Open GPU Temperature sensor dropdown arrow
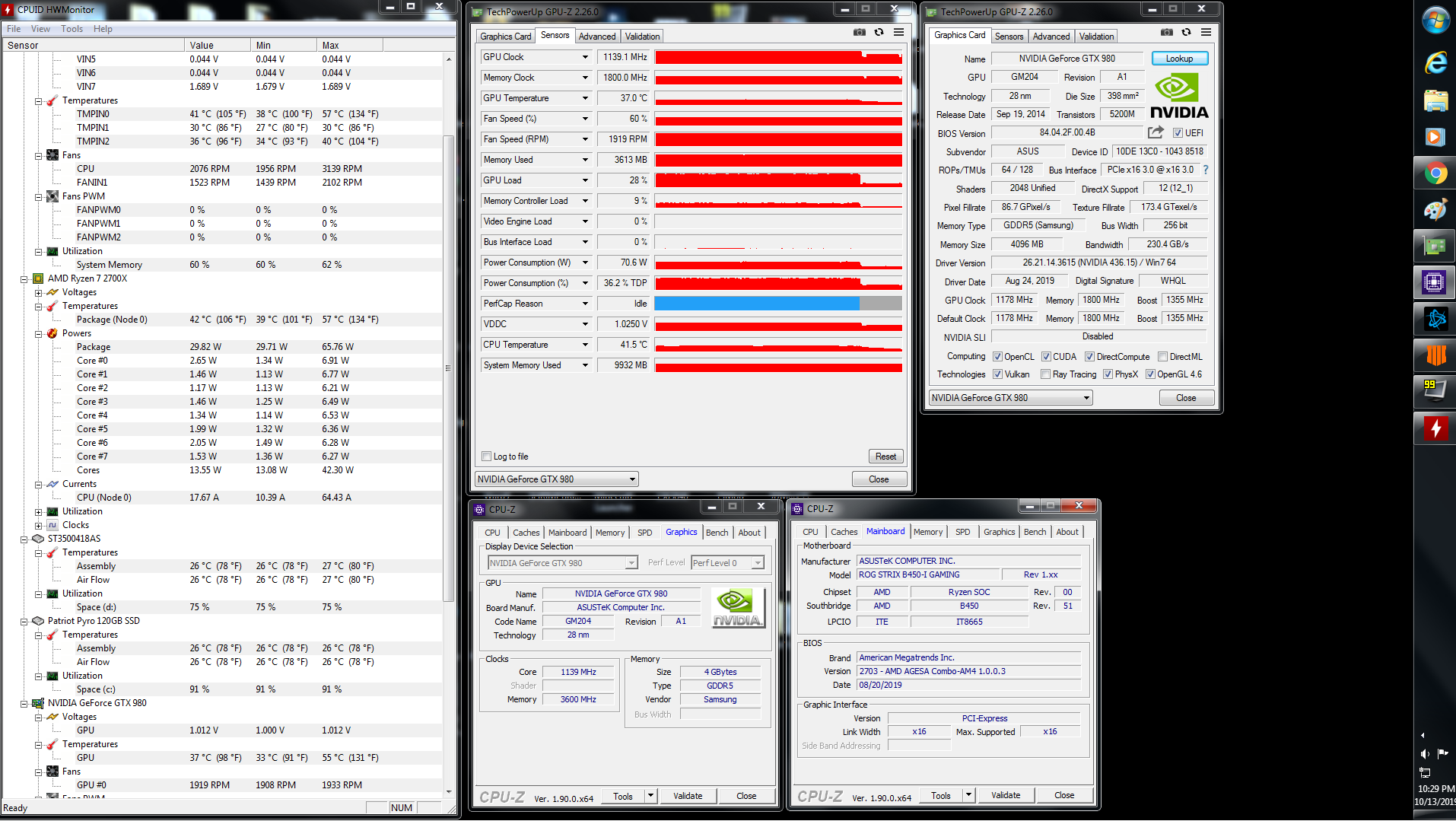 (x=585, y=98)
